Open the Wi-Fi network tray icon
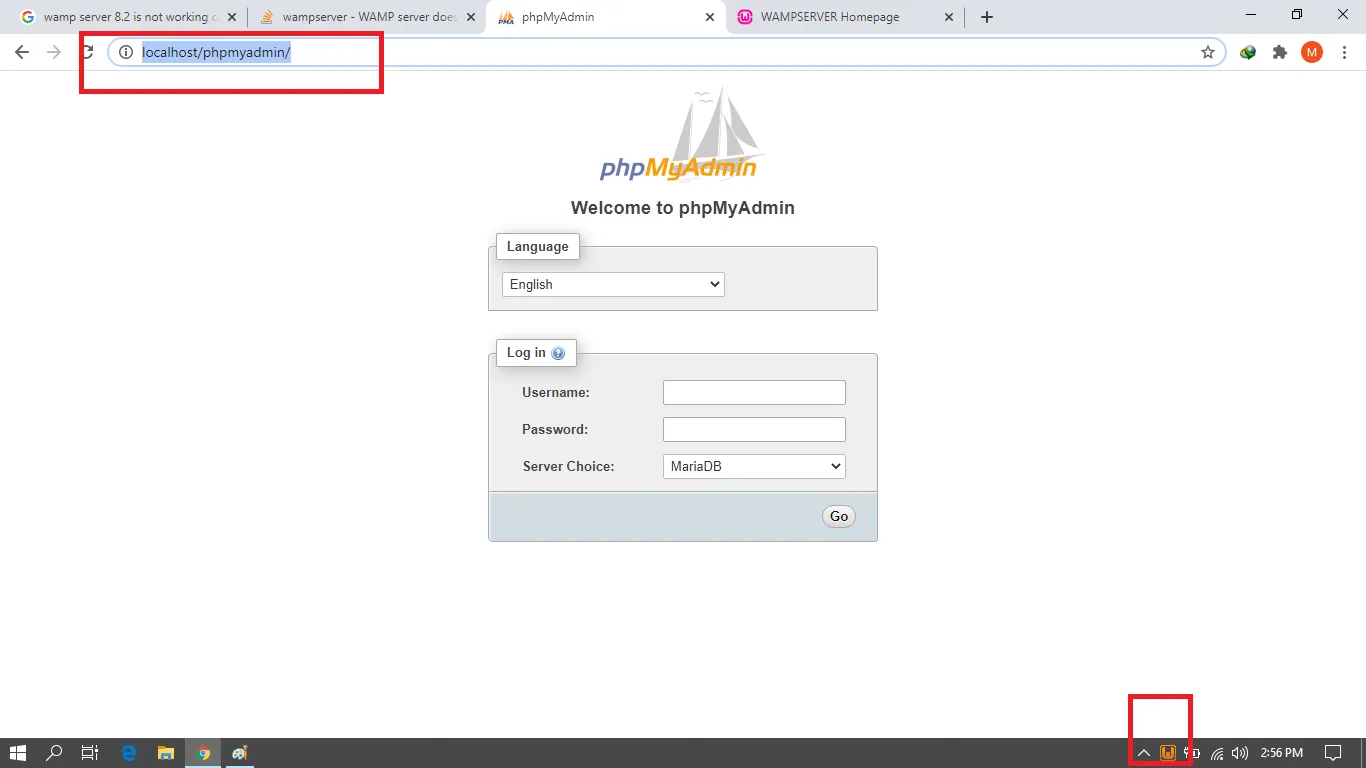 1217,753
